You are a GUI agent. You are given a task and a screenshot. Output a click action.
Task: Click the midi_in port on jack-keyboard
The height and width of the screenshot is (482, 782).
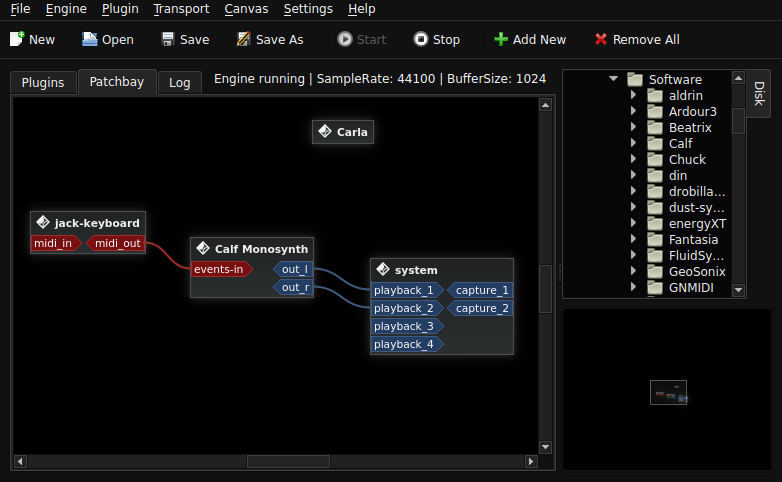point(55,243)
